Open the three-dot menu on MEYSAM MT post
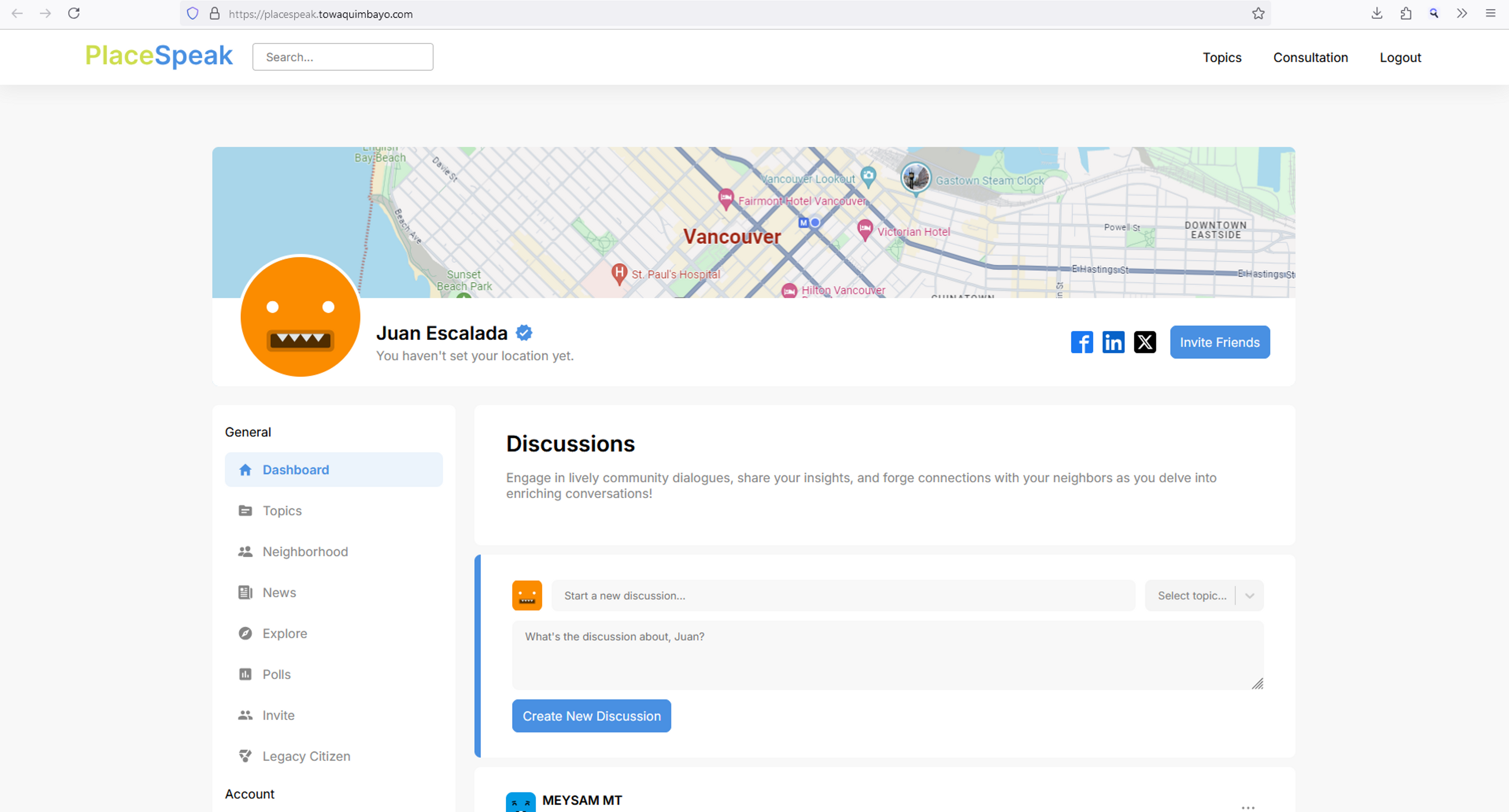 coord(1248,807)
